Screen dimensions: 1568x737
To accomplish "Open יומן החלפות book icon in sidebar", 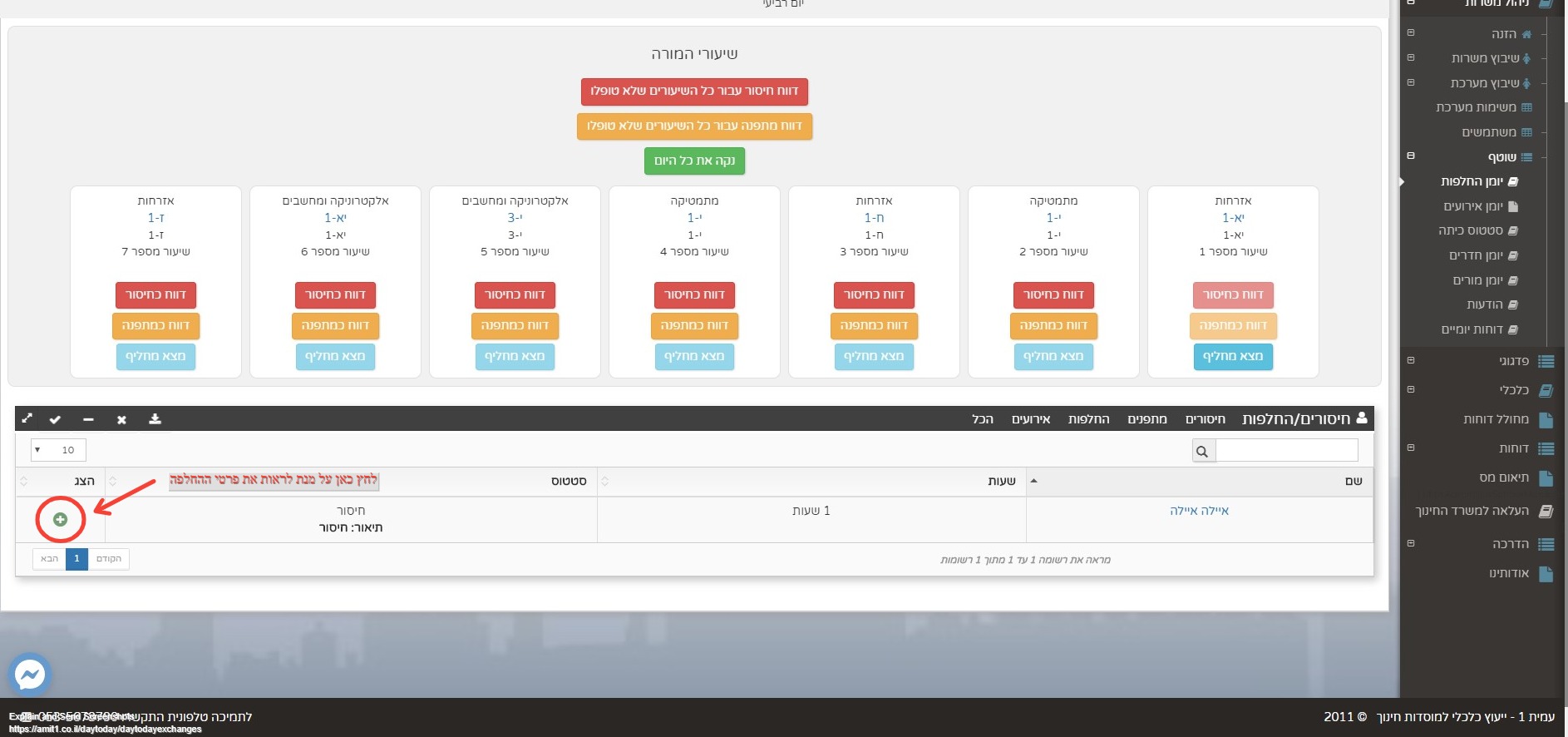I will (1513, 181).
